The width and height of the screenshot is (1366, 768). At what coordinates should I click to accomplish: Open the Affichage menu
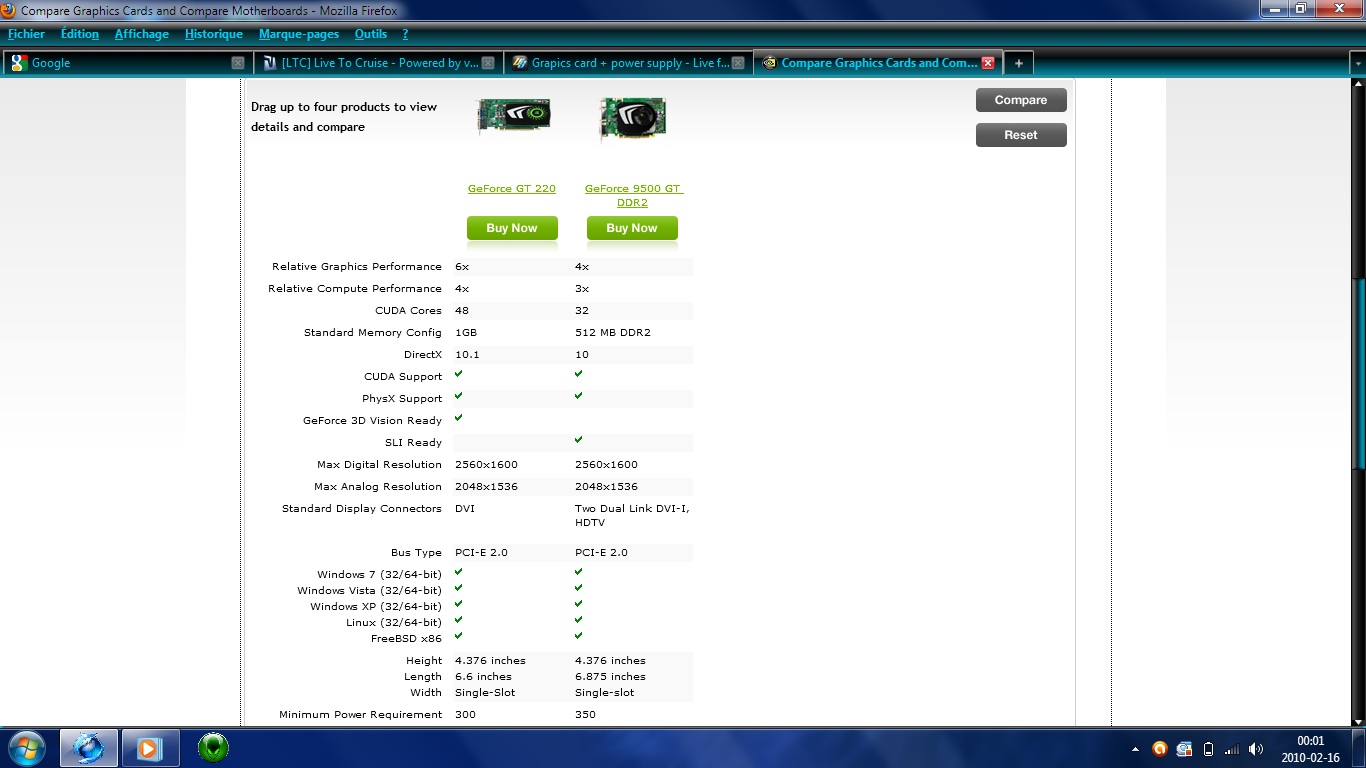pyautogui.click(x=142, y=34)
